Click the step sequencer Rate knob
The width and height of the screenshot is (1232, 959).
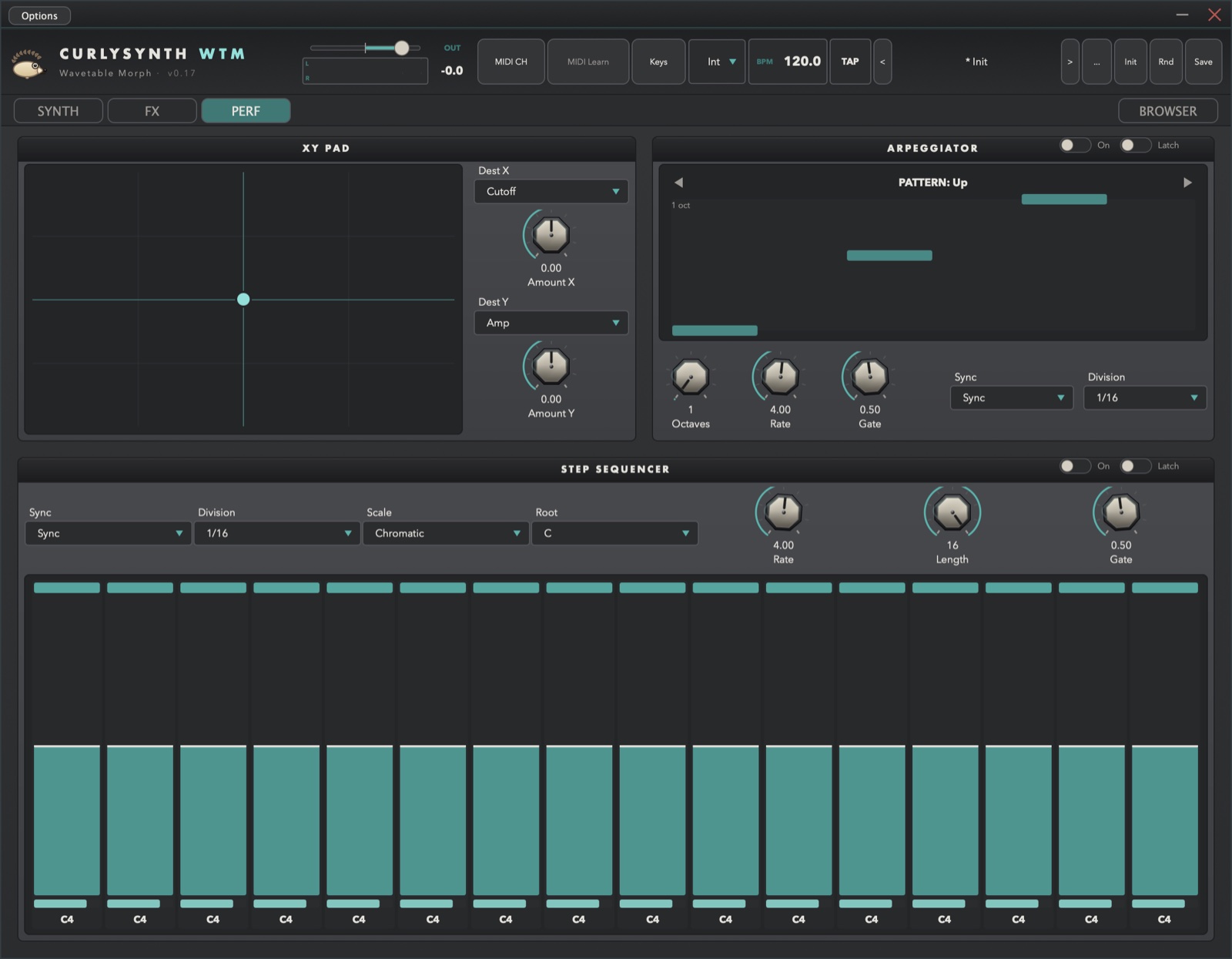[x=783, y=512]
